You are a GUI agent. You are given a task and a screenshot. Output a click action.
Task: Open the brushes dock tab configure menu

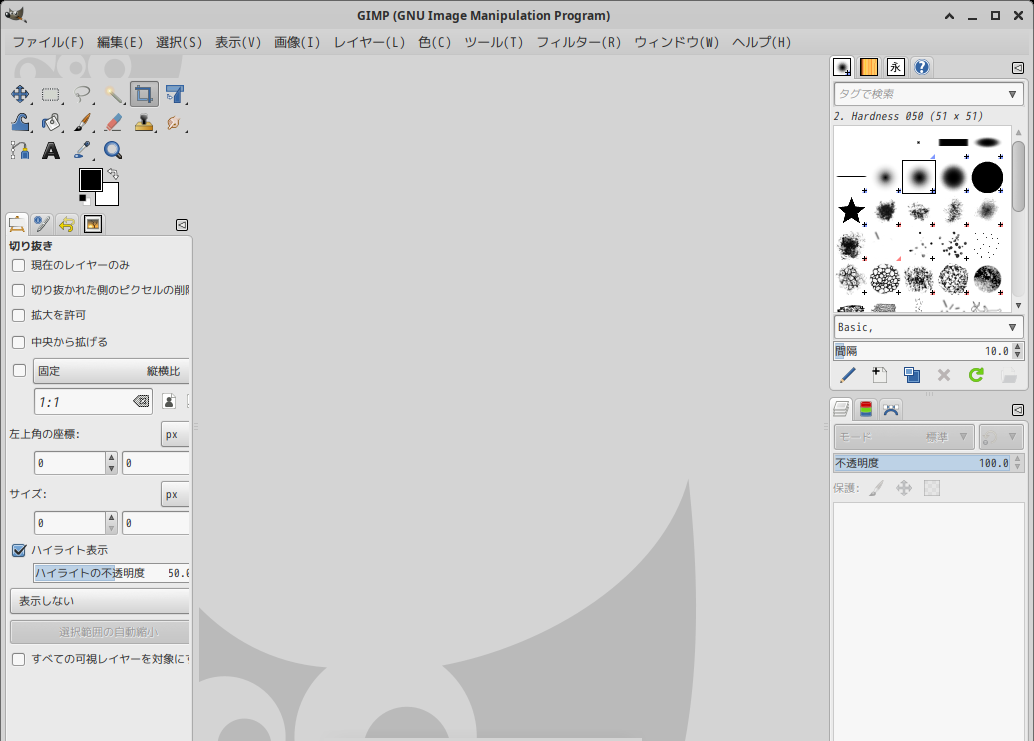point(1018,68)
